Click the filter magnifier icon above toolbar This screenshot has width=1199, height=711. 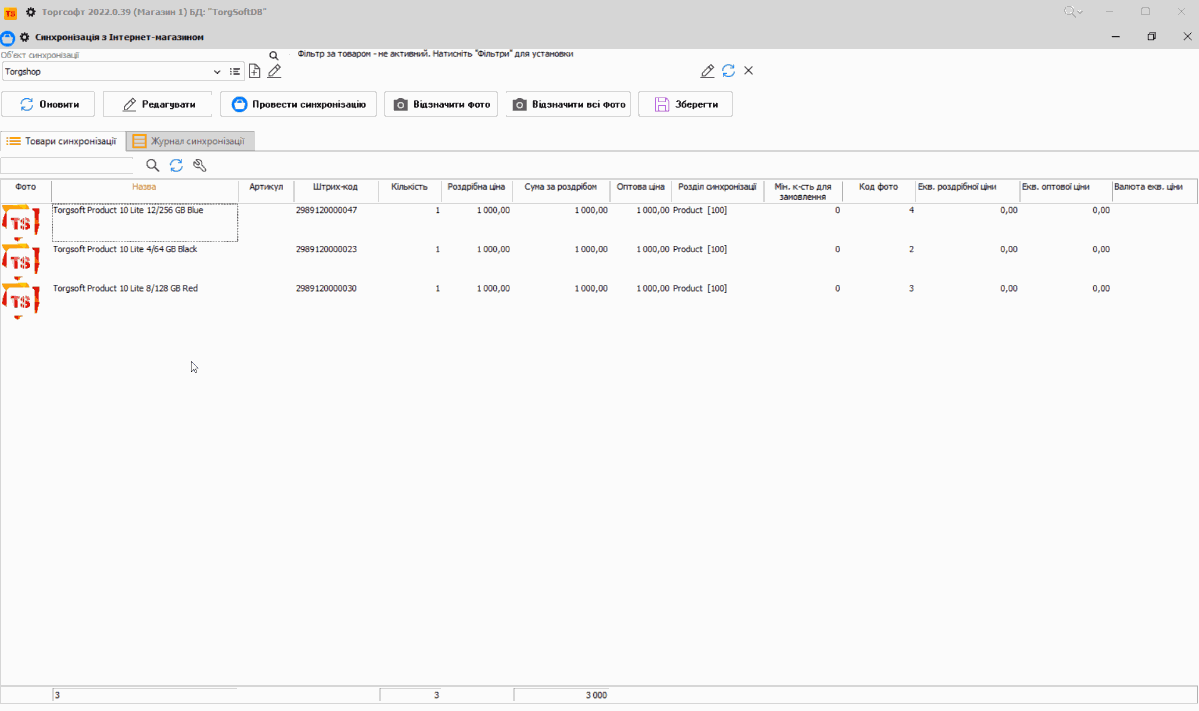pos(274,56)
